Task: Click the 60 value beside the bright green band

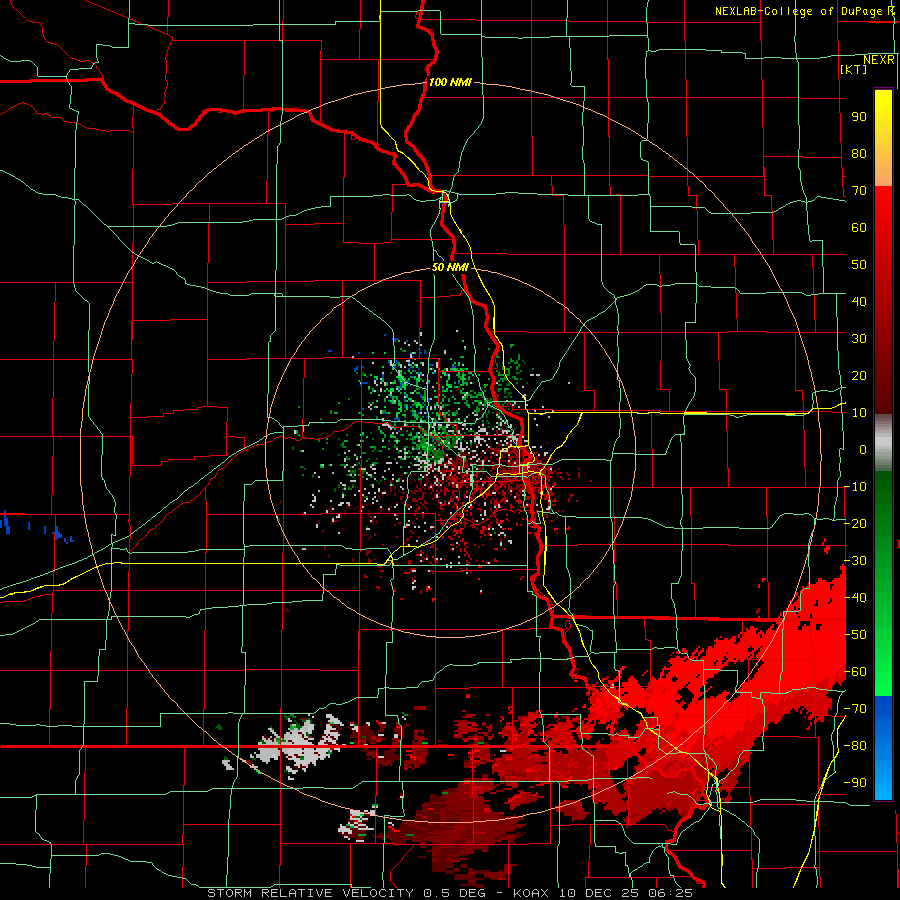Action: pos(855,672)
